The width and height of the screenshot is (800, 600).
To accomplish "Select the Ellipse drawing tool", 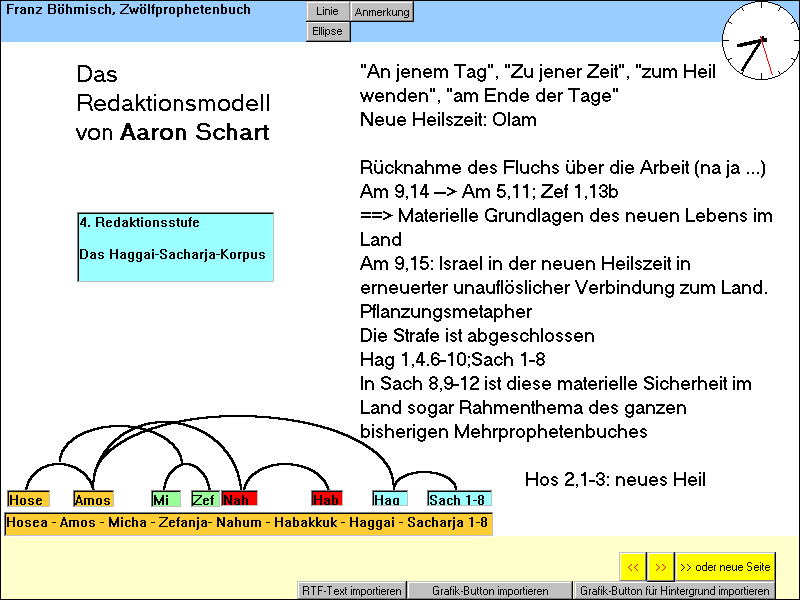I will tap(327, 31).
